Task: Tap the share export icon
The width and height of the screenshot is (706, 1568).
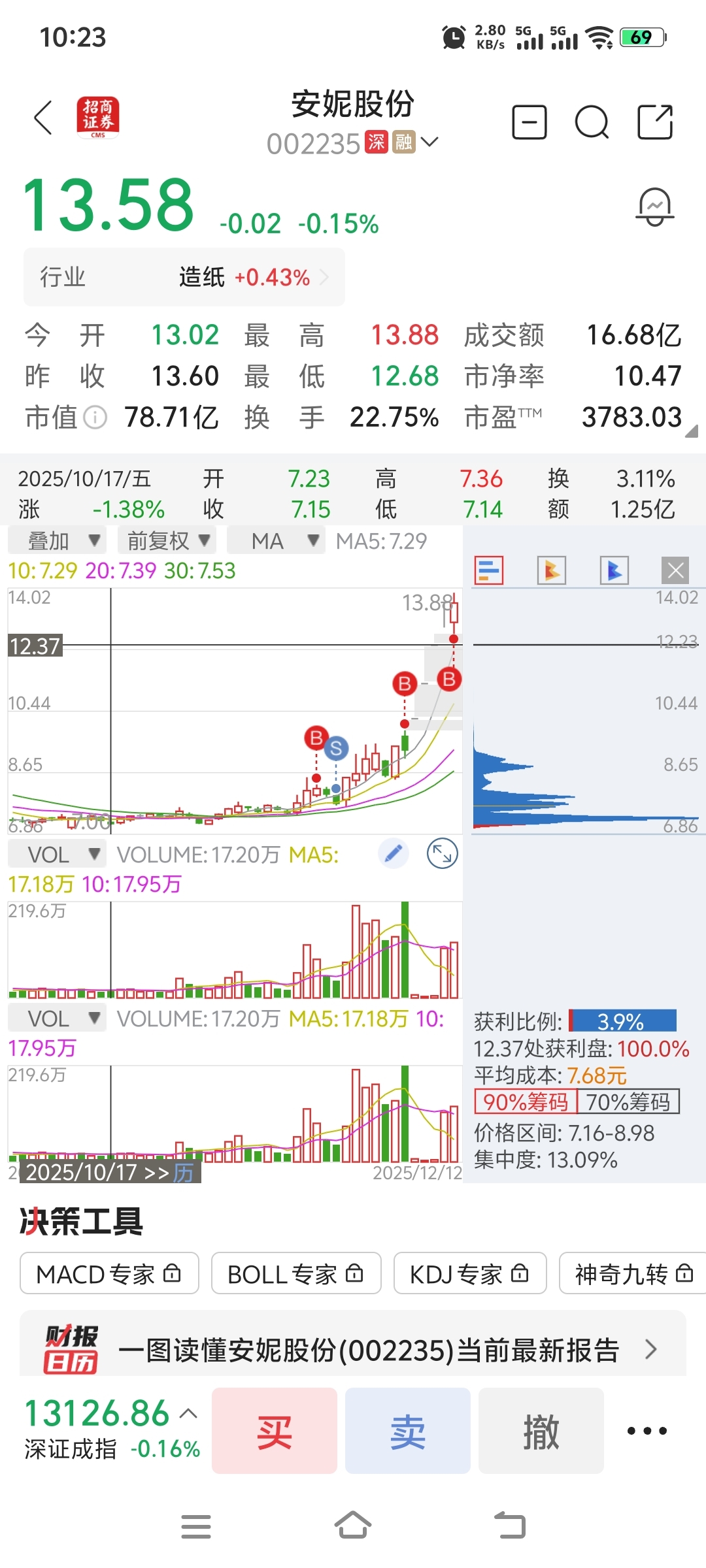Action: [655, 122]
